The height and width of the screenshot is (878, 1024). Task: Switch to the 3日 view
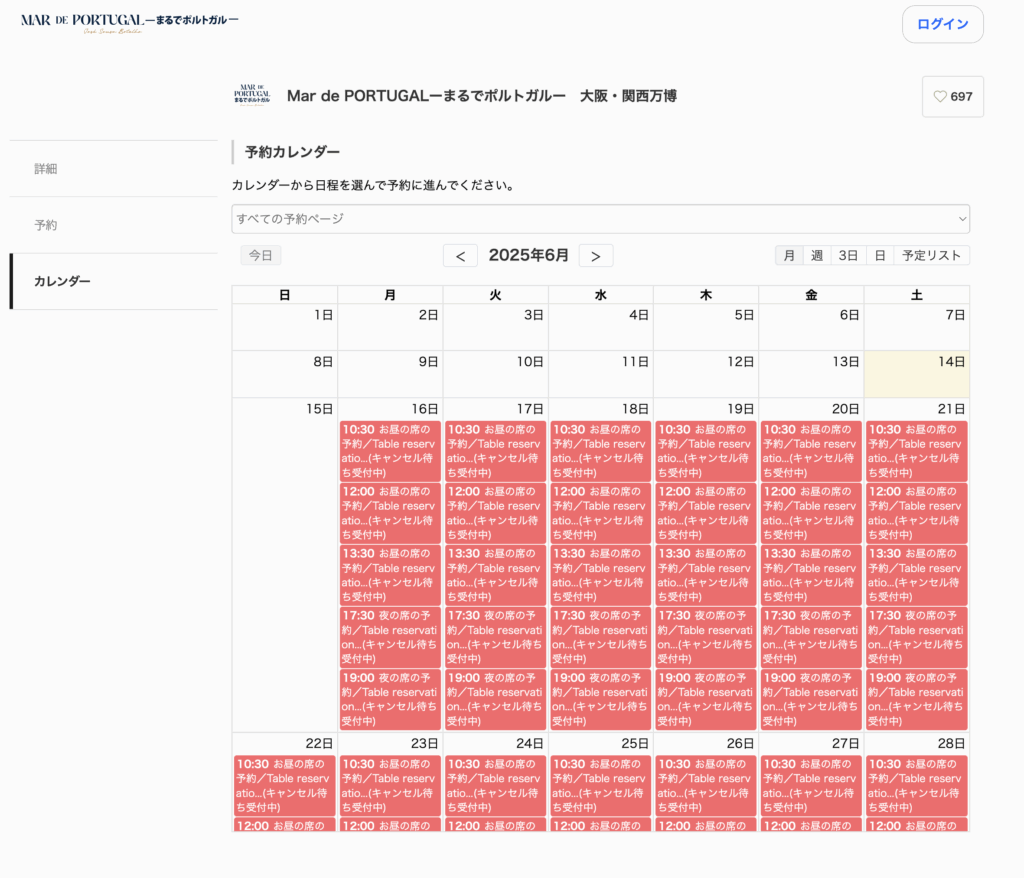tap(848, 255)
